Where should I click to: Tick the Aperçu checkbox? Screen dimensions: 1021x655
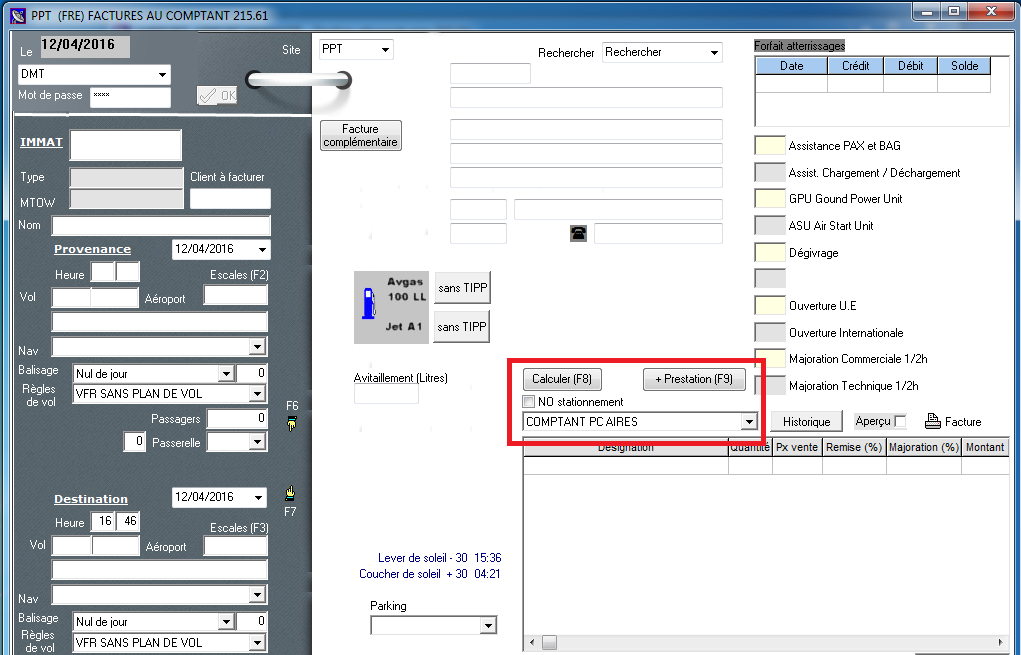[x=900, y=422]
